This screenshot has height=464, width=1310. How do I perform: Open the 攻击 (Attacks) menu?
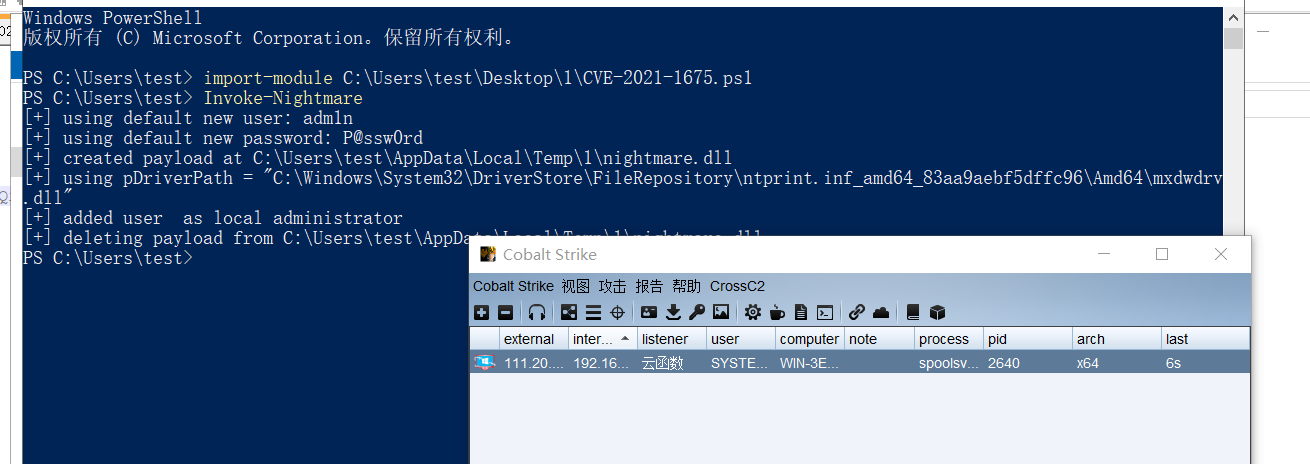(613, 286)
